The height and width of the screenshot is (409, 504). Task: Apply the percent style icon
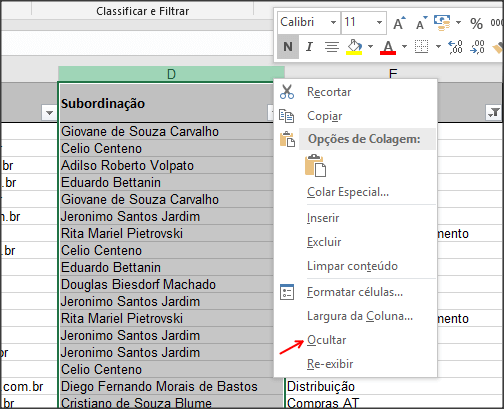[x=476, y=23]
